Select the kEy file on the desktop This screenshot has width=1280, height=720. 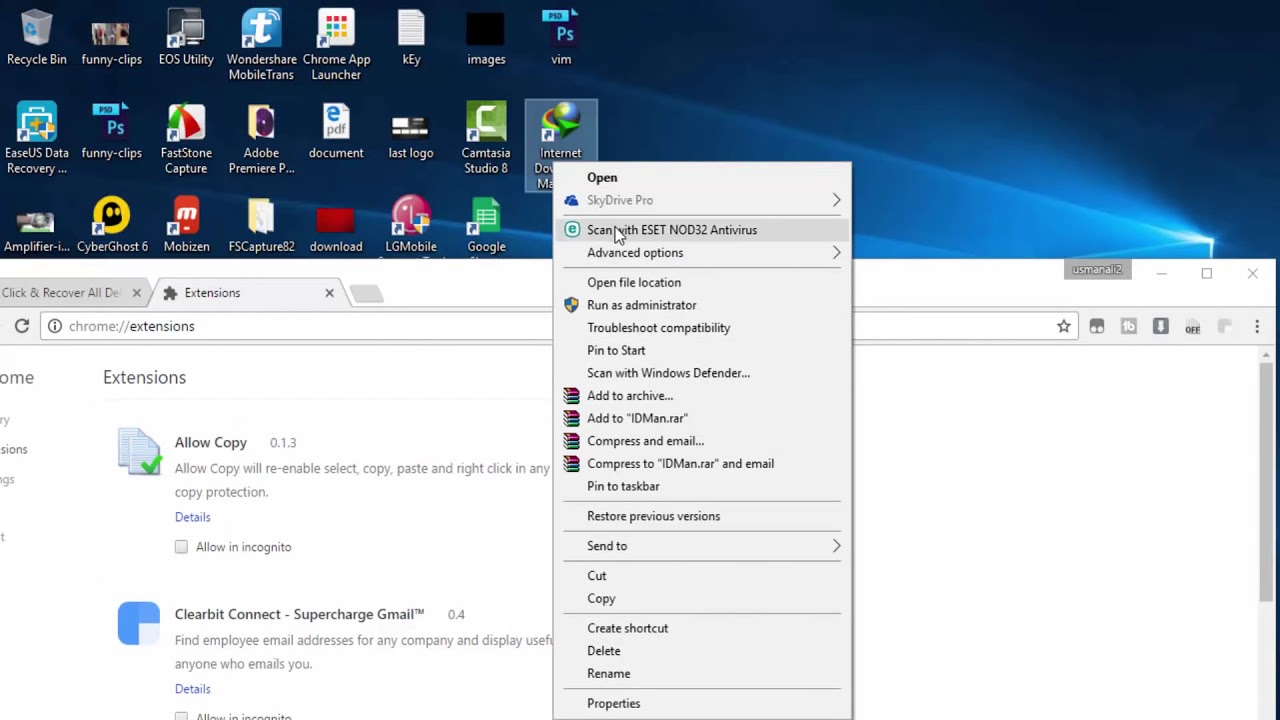411,38
